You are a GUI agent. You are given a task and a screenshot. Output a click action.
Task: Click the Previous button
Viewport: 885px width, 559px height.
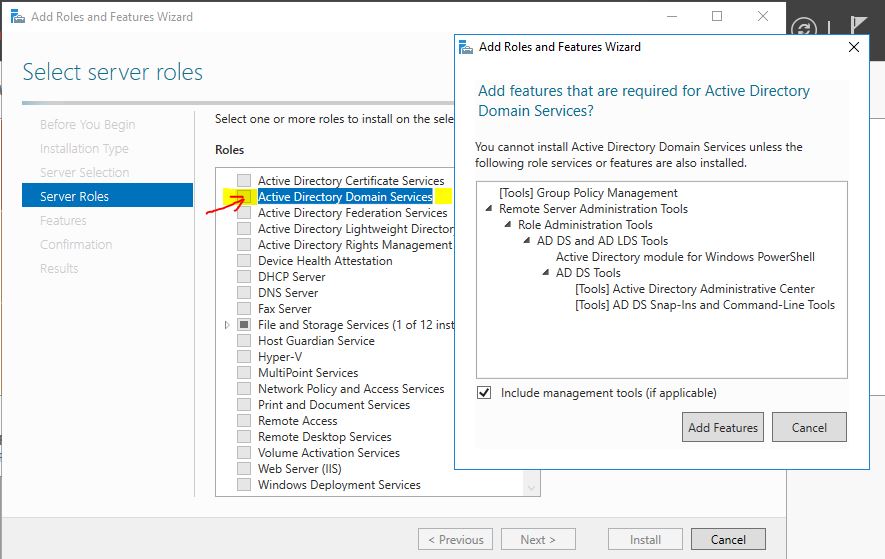(455, 539)
